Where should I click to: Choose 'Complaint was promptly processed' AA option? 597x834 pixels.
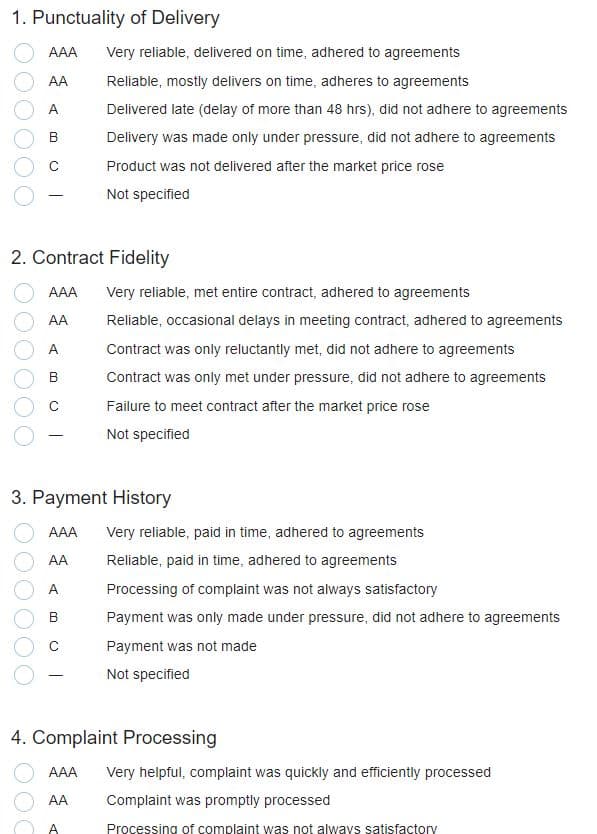point(24,801)
